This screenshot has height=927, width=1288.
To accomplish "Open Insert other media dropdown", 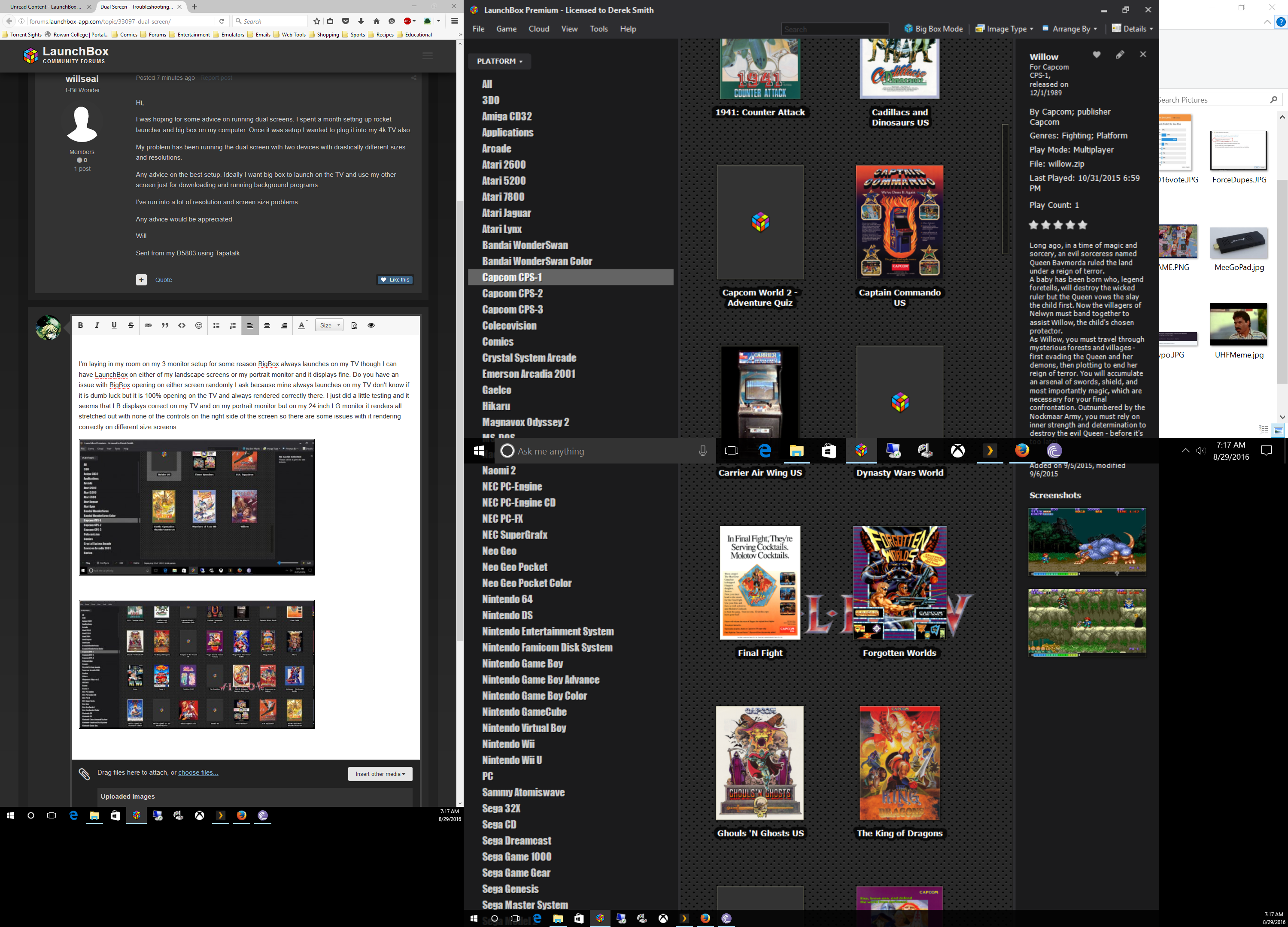I will tap(380, 774).
